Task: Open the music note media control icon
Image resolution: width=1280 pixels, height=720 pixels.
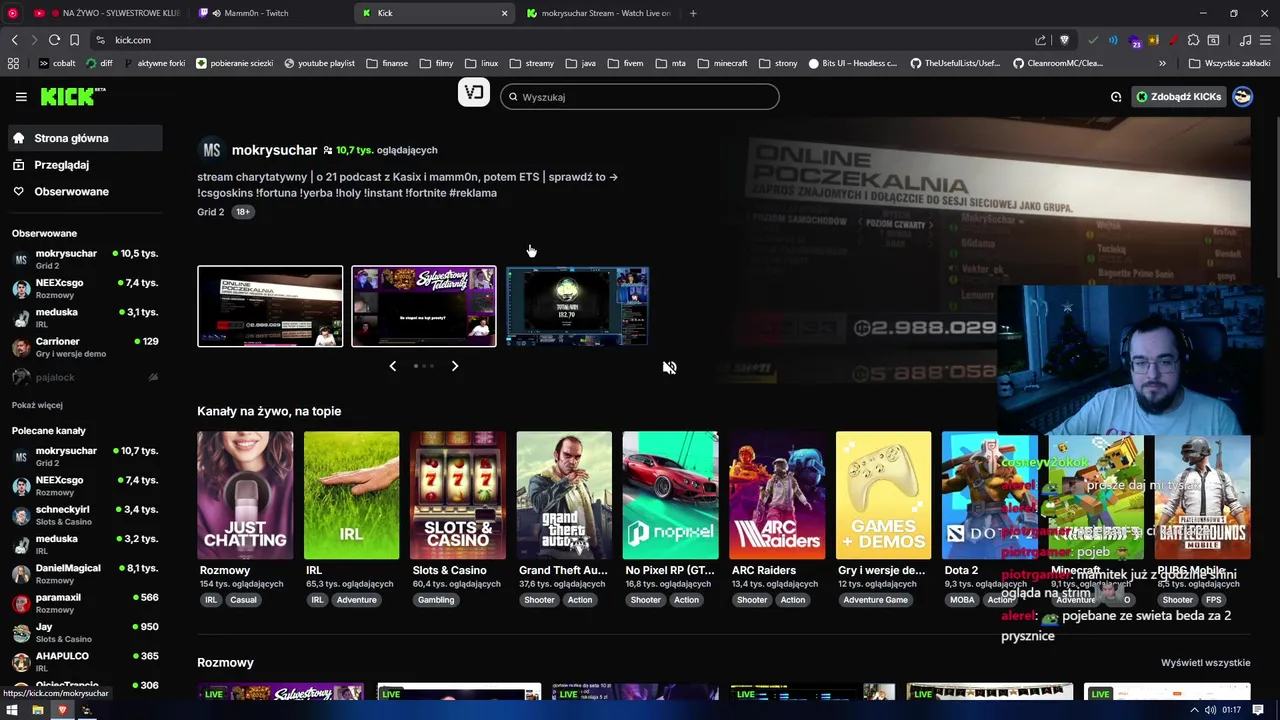Action: click(1245, 40)
